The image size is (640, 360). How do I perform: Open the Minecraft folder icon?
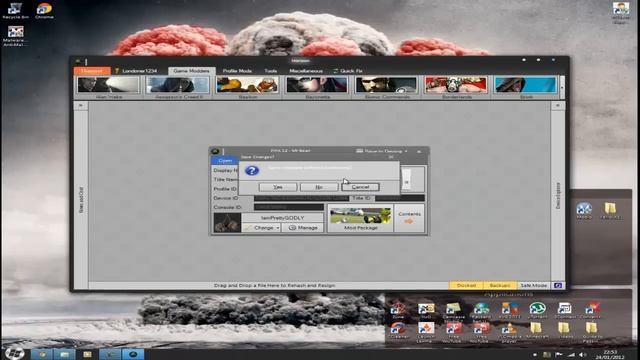coord(537,331)
